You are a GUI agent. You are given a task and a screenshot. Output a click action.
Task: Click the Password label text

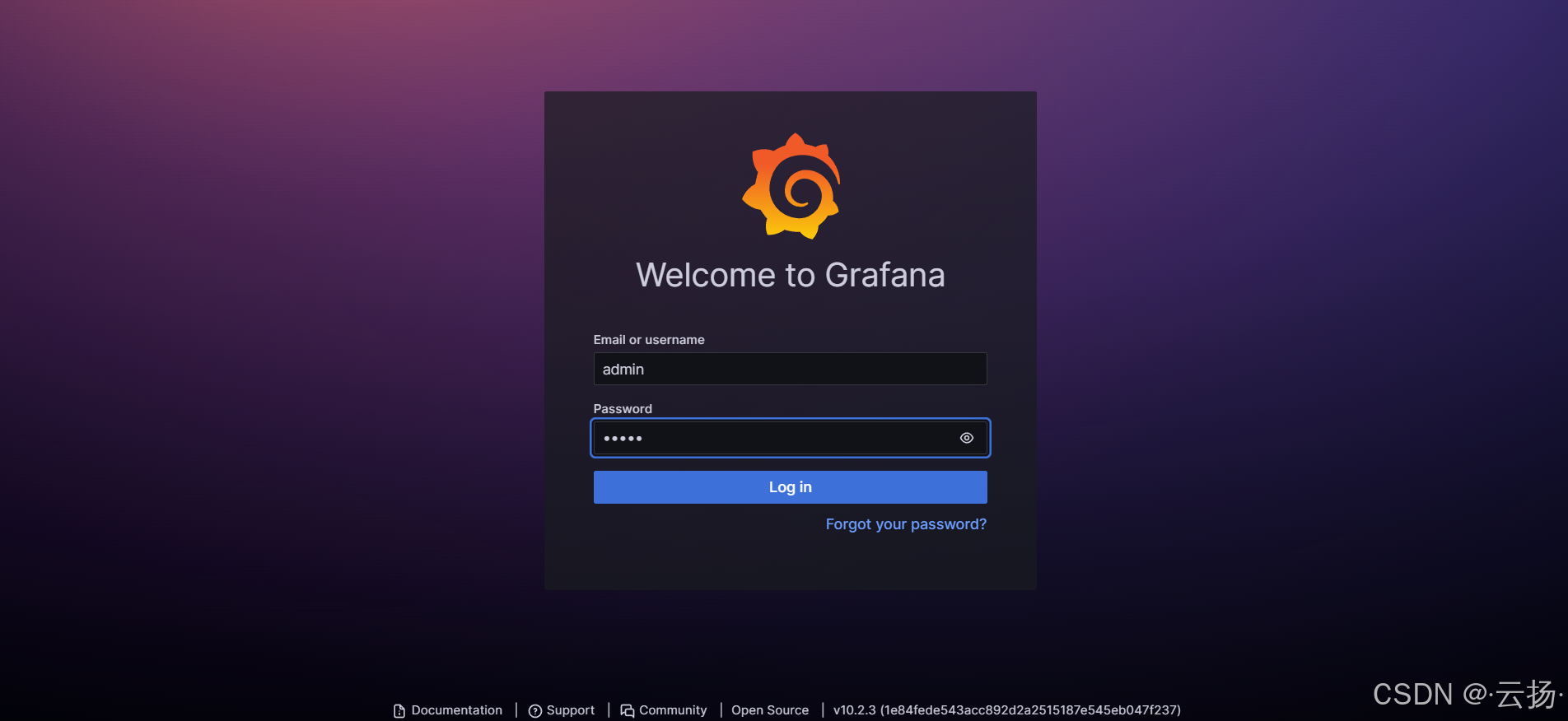coord(623,409)
